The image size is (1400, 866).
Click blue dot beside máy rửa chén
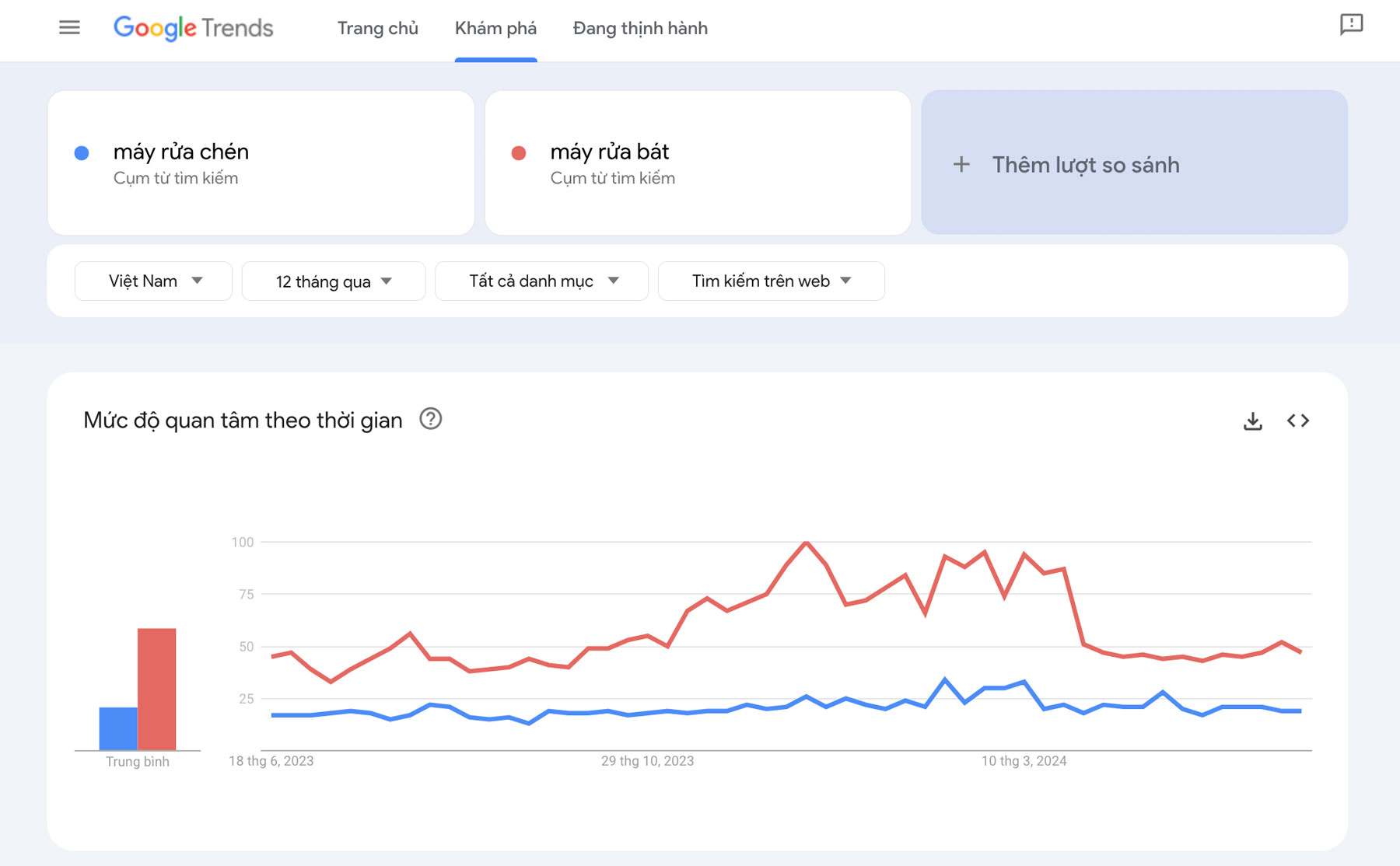[82, 153]
